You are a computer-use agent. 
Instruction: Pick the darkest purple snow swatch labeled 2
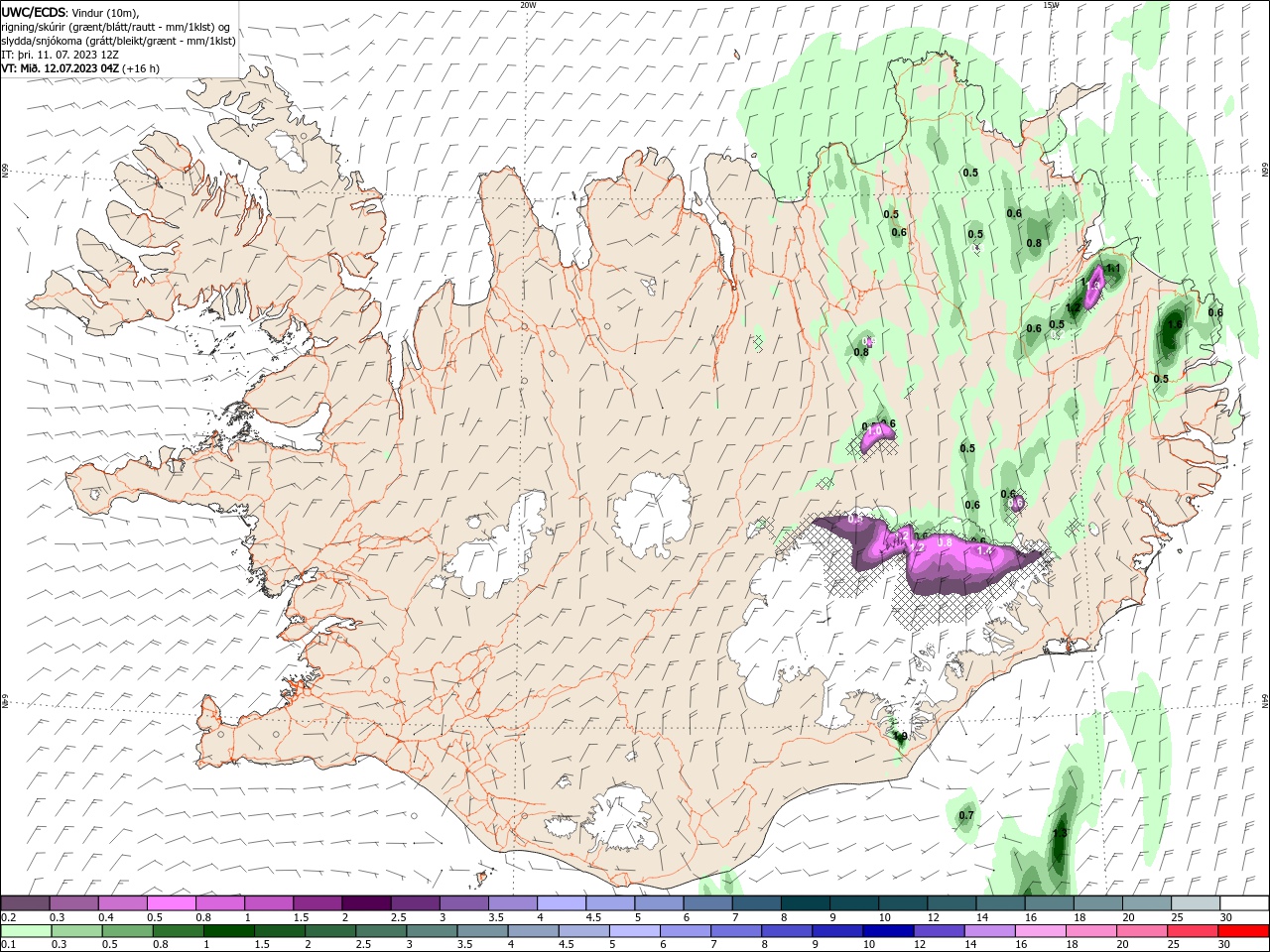tap(366, 902)
